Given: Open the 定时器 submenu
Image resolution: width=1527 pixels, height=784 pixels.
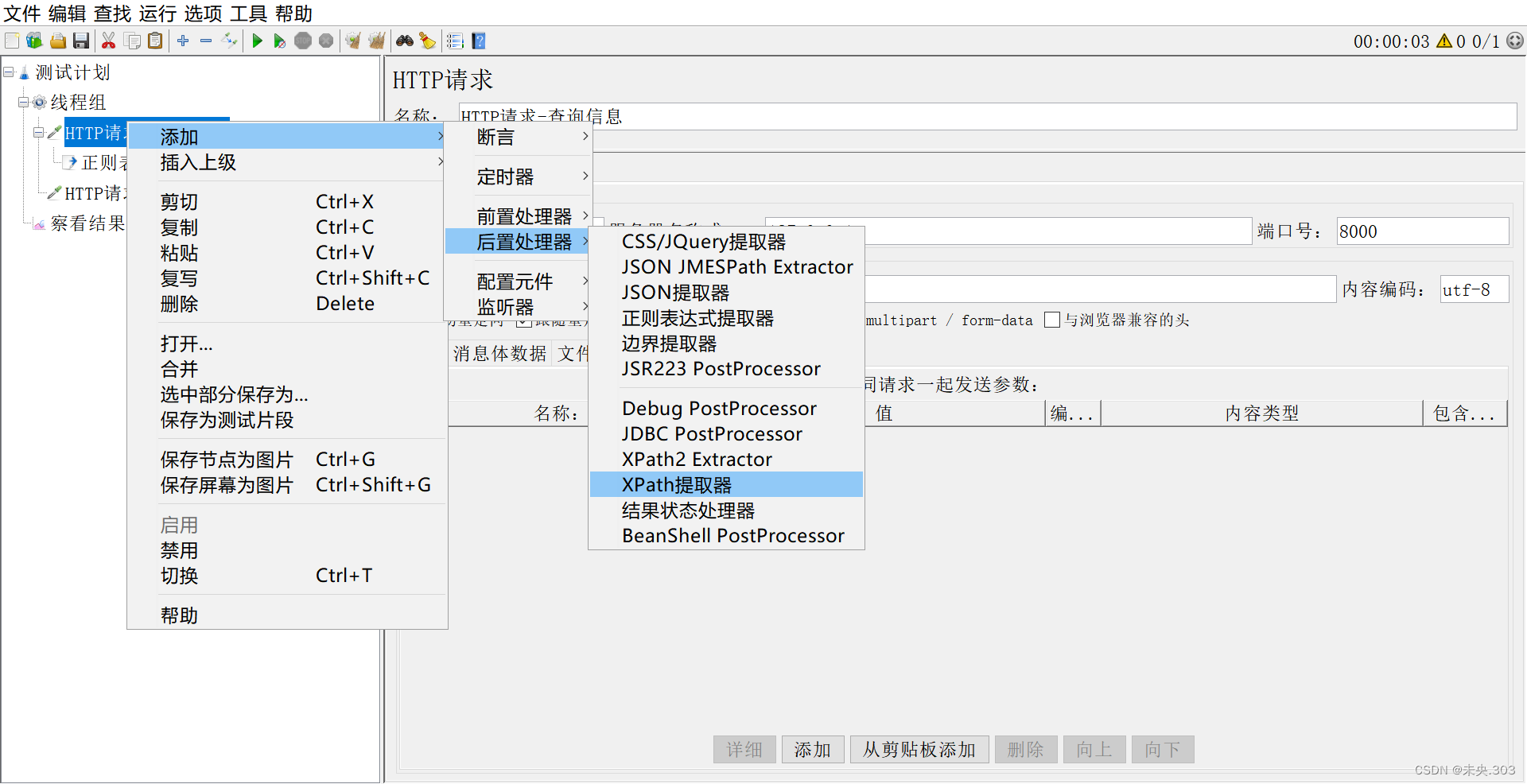Looking at the screenshot, I should tap(518, 177).
